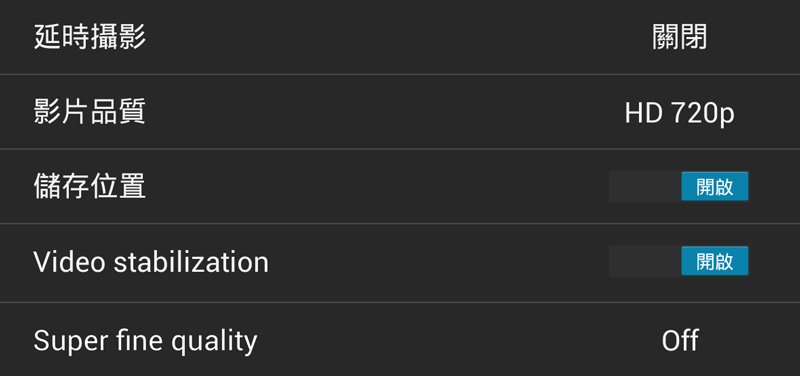
Task: Choose the 儲存位置 setting label
Action: tap(90, 186)
